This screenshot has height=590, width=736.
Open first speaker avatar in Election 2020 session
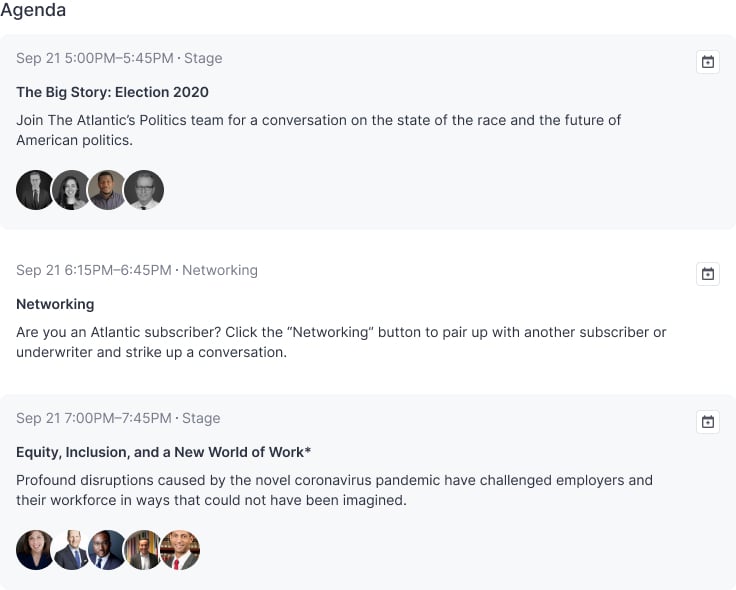(35, 190)
